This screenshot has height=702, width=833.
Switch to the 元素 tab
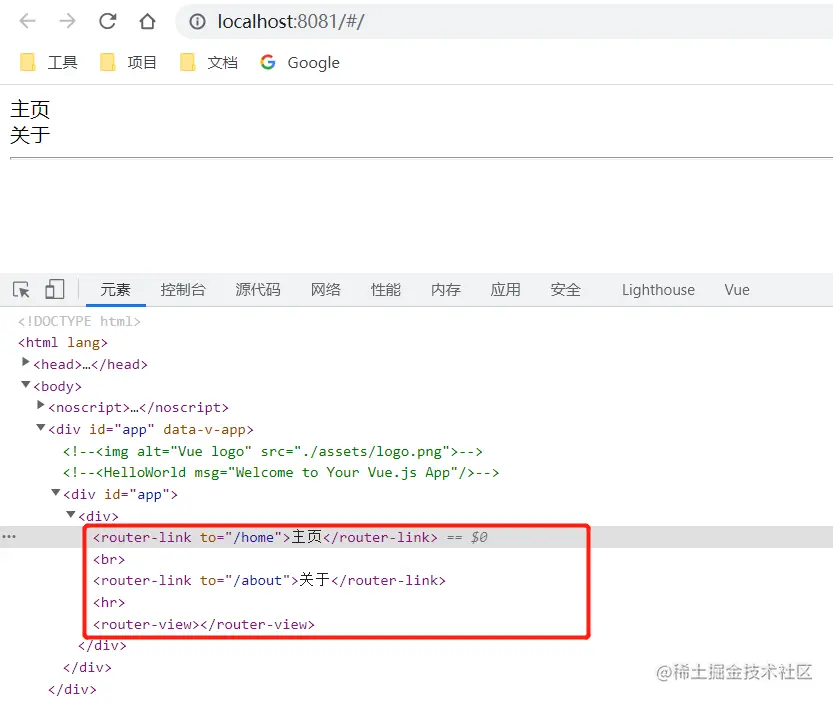pyautogui.click(x=115, y=290)
